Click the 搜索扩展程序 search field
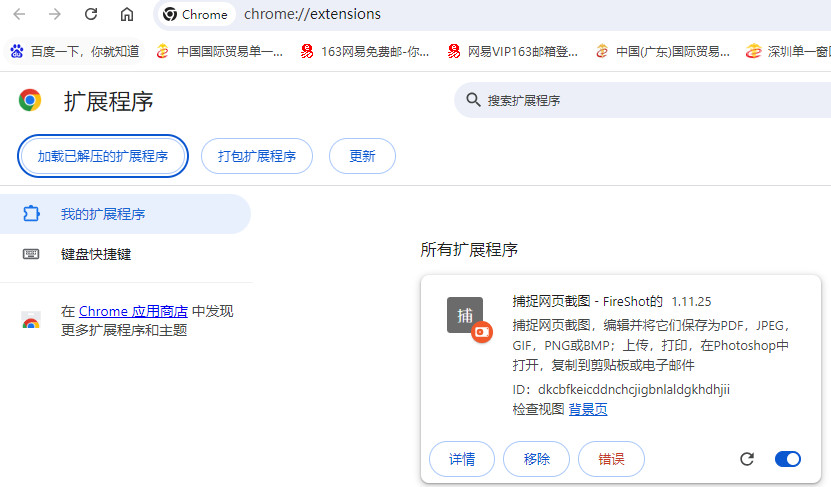Image resolution: width=831 pixels, height=487 pixels. tap(640, 100)
